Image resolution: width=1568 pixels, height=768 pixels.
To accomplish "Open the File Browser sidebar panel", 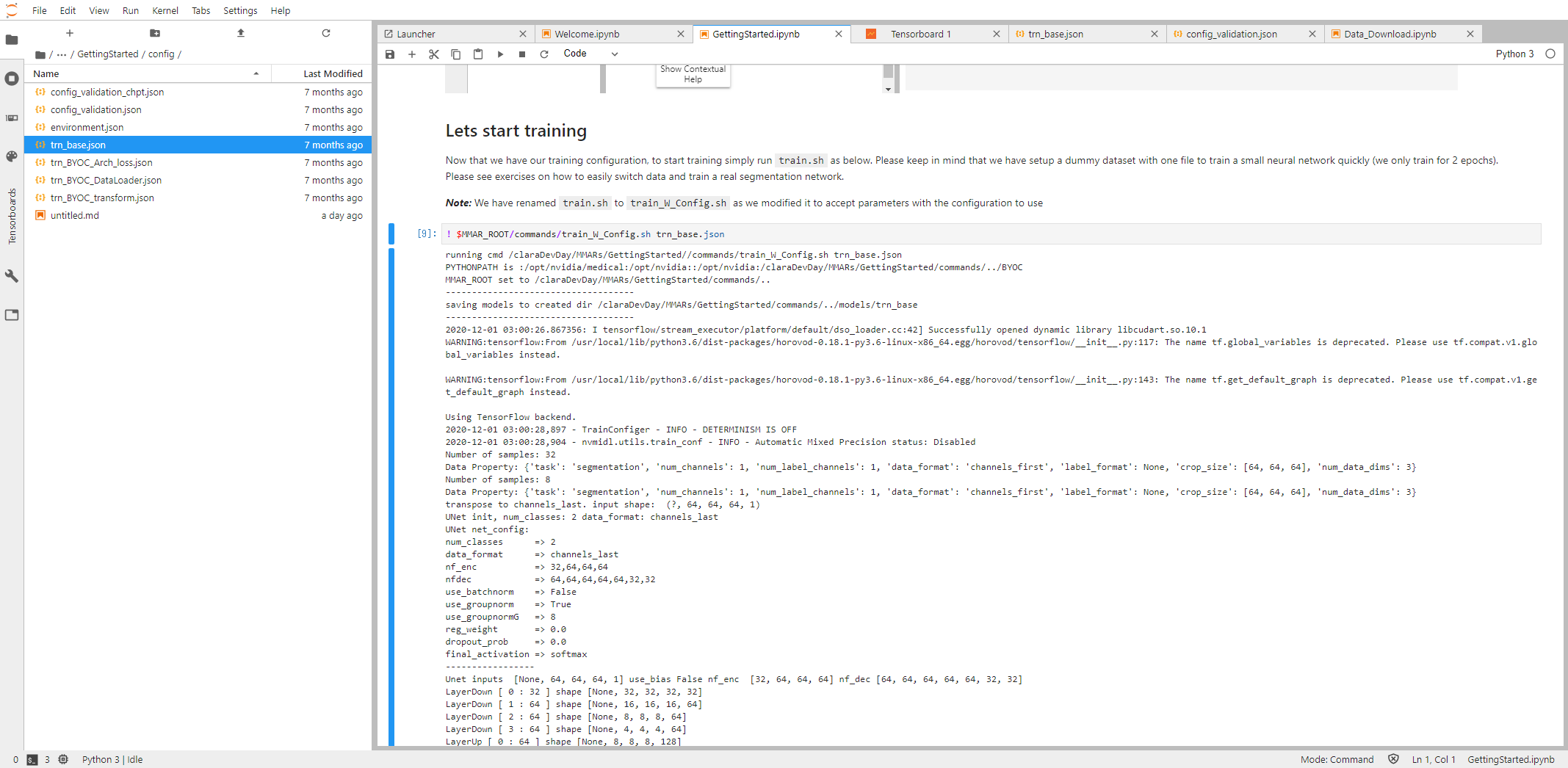I will [12, 40].
